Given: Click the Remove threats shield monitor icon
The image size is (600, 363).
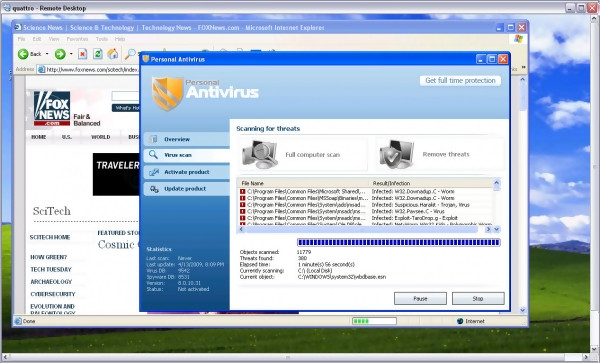Looking at the screenshot, I should pyautogui.click(x=397, y=154).
